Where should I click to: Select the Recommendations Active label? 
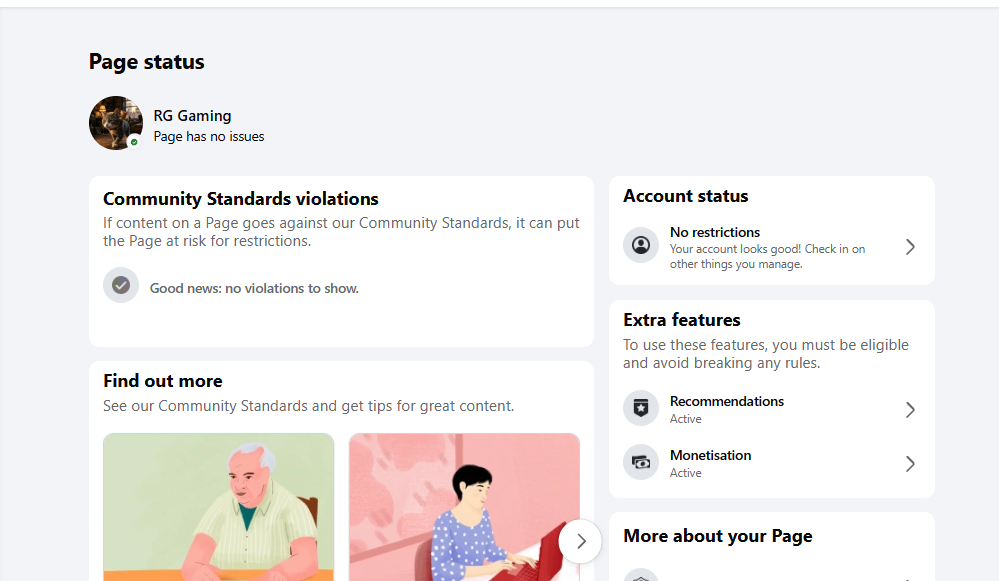[x=686, y=419]
